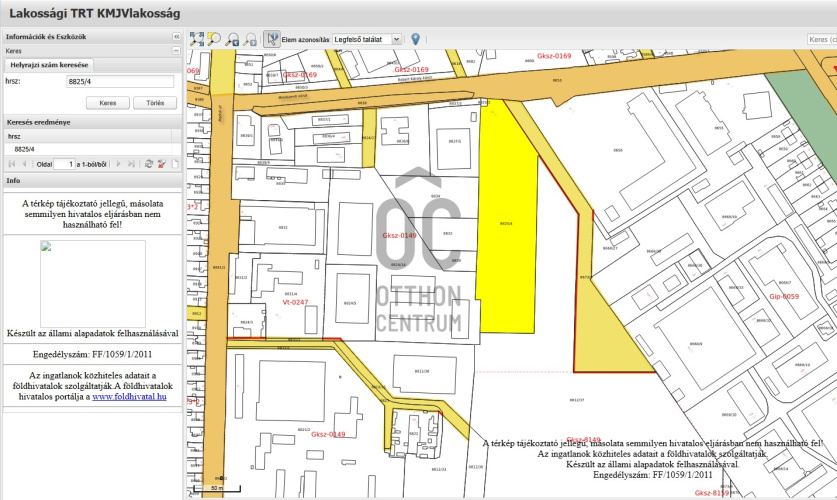The image size is (837, 500).
Task: Go to previous map view
Action: tap(232, 39)
